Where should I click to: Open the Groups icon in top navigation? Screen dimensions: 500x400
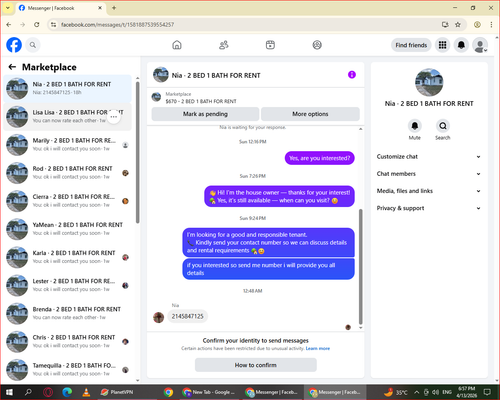coord(317,45)
